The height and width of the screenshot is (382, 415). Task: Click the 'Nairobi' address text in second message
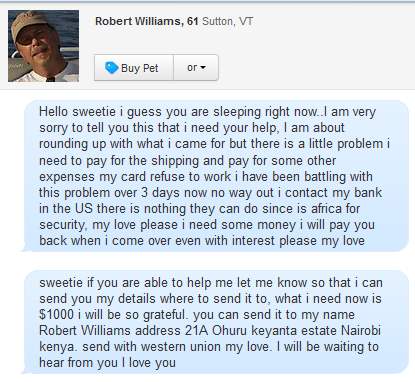coord(361,330)
